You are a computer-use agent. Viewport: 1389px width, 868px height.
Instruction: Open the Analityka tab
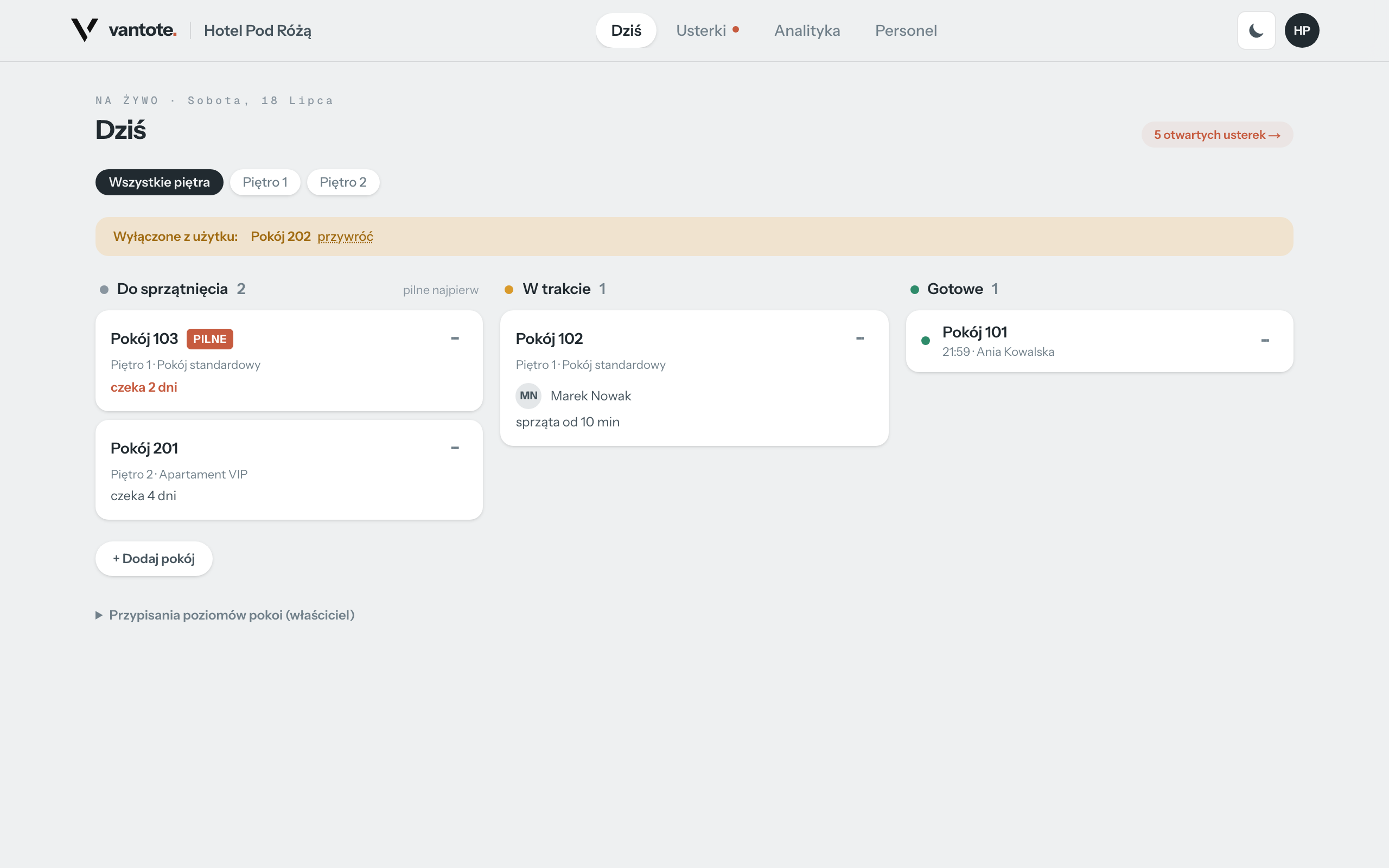(807, 30)
